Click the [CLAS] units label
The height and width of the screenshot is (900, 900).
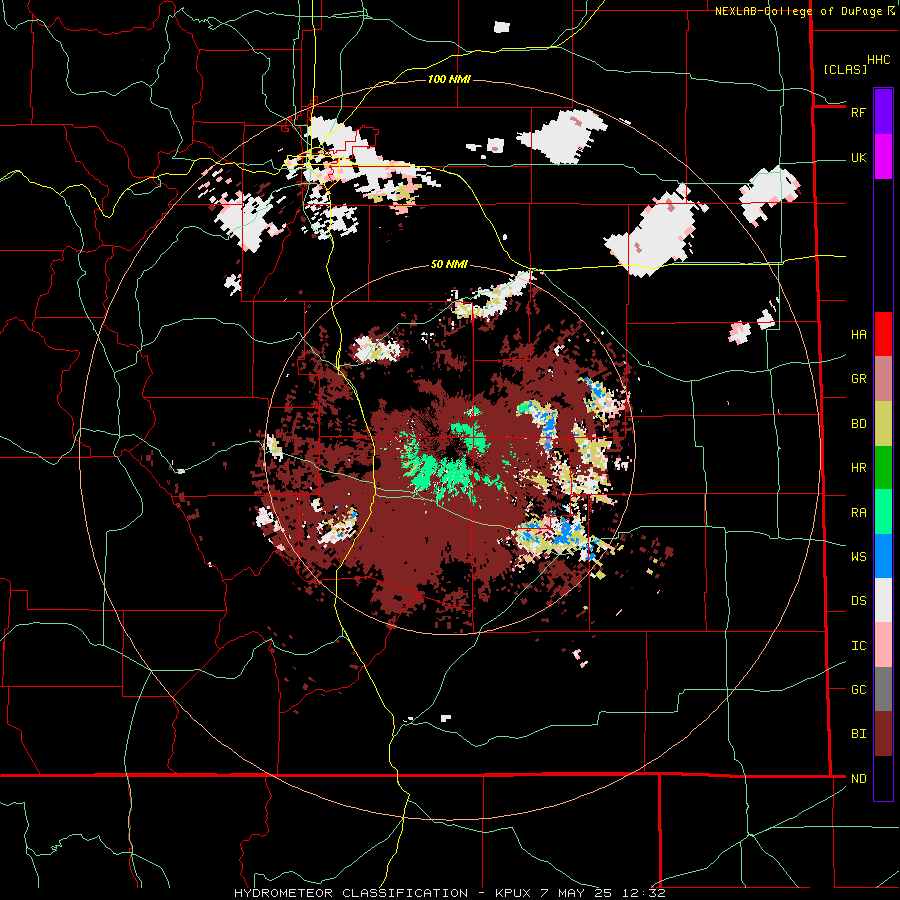click(x=845, y=70)
